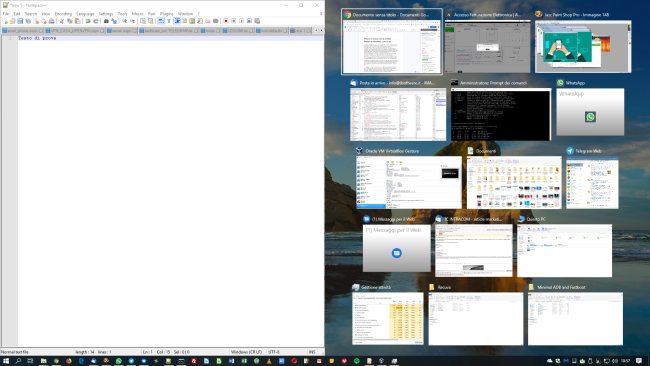Select the 'Gestione attività' Task Manager thumbnail
The height and width of the screenshot is (366, 650).
point(388,318)
